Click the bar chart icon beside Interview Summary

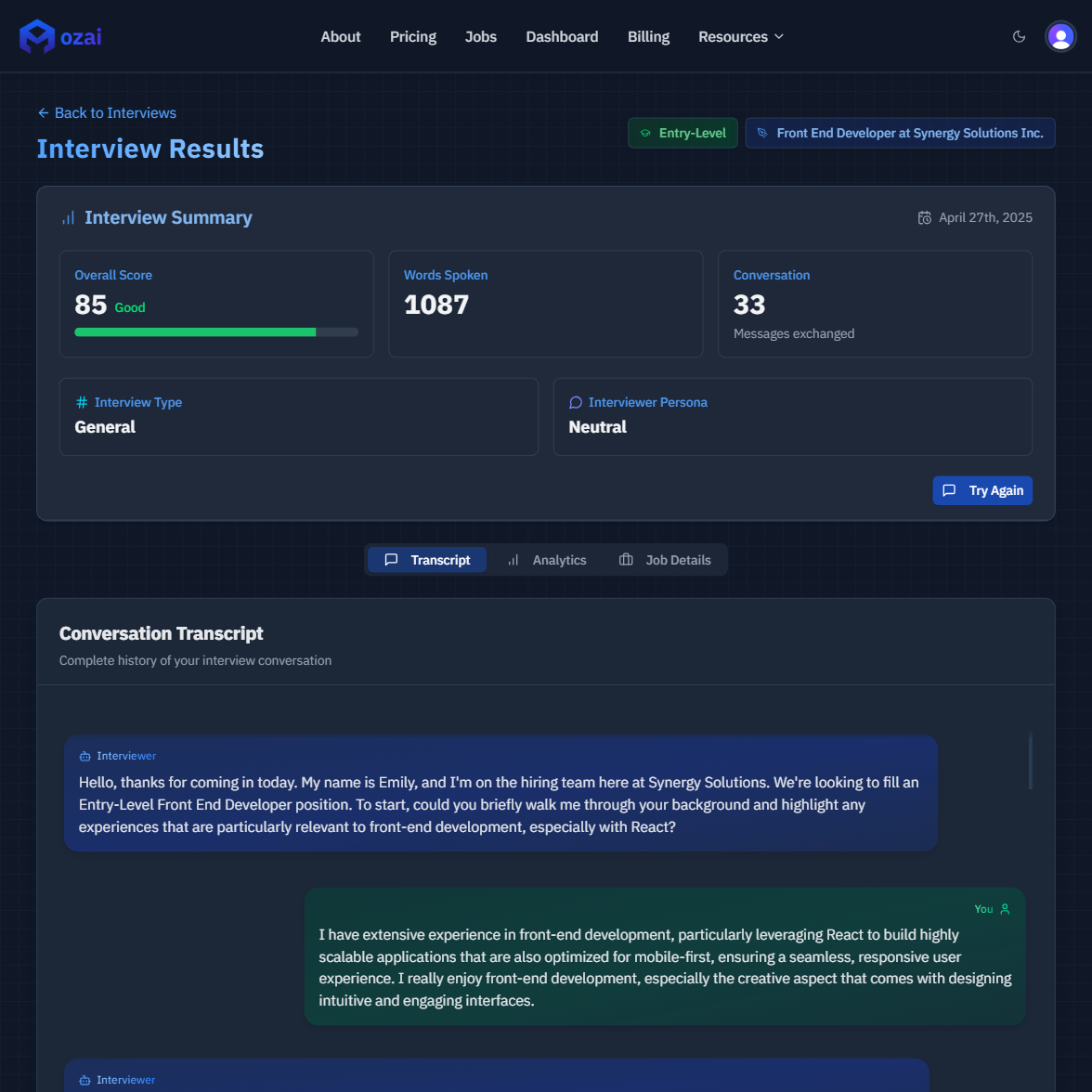[69, 218]
